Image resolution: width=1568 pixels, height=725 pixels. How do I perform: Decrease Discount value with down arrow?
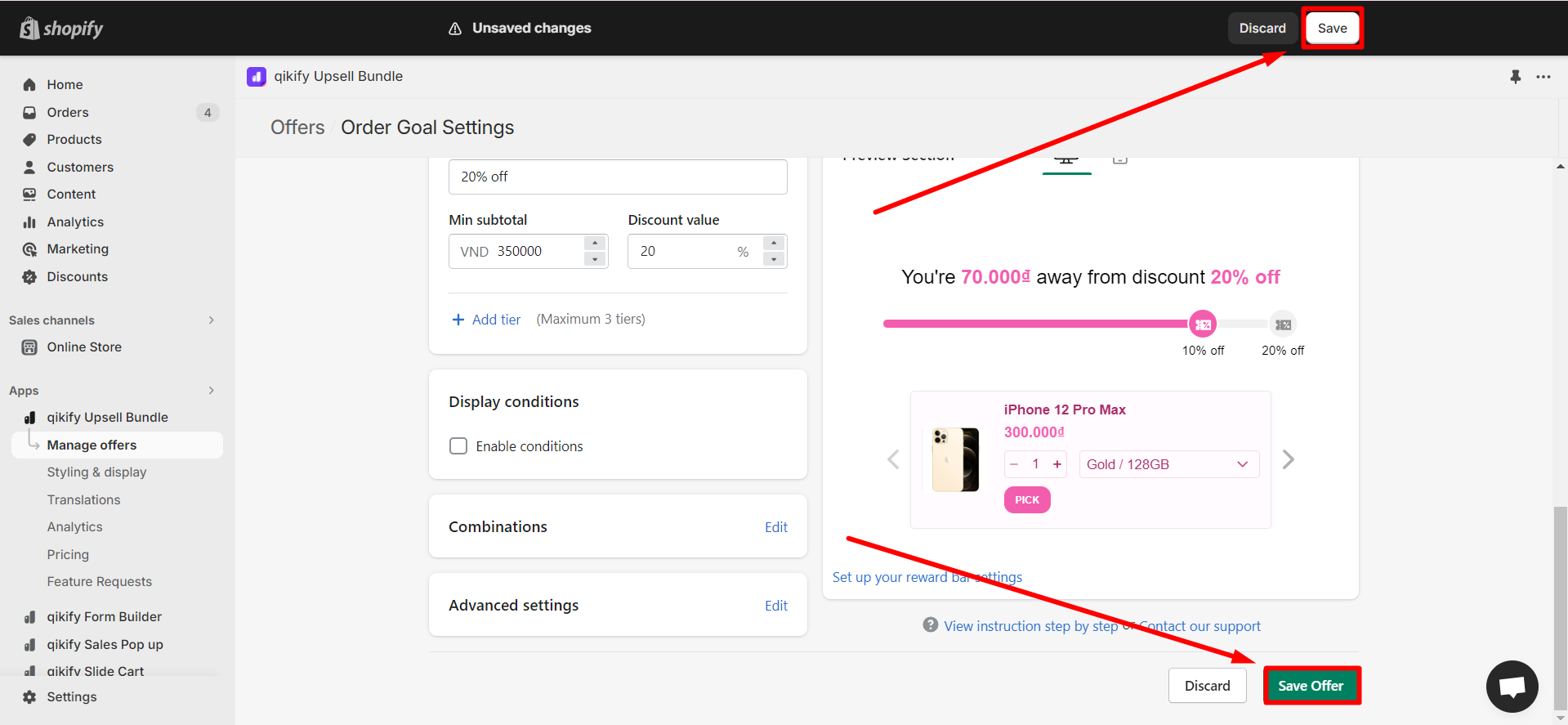click(774, 259)
